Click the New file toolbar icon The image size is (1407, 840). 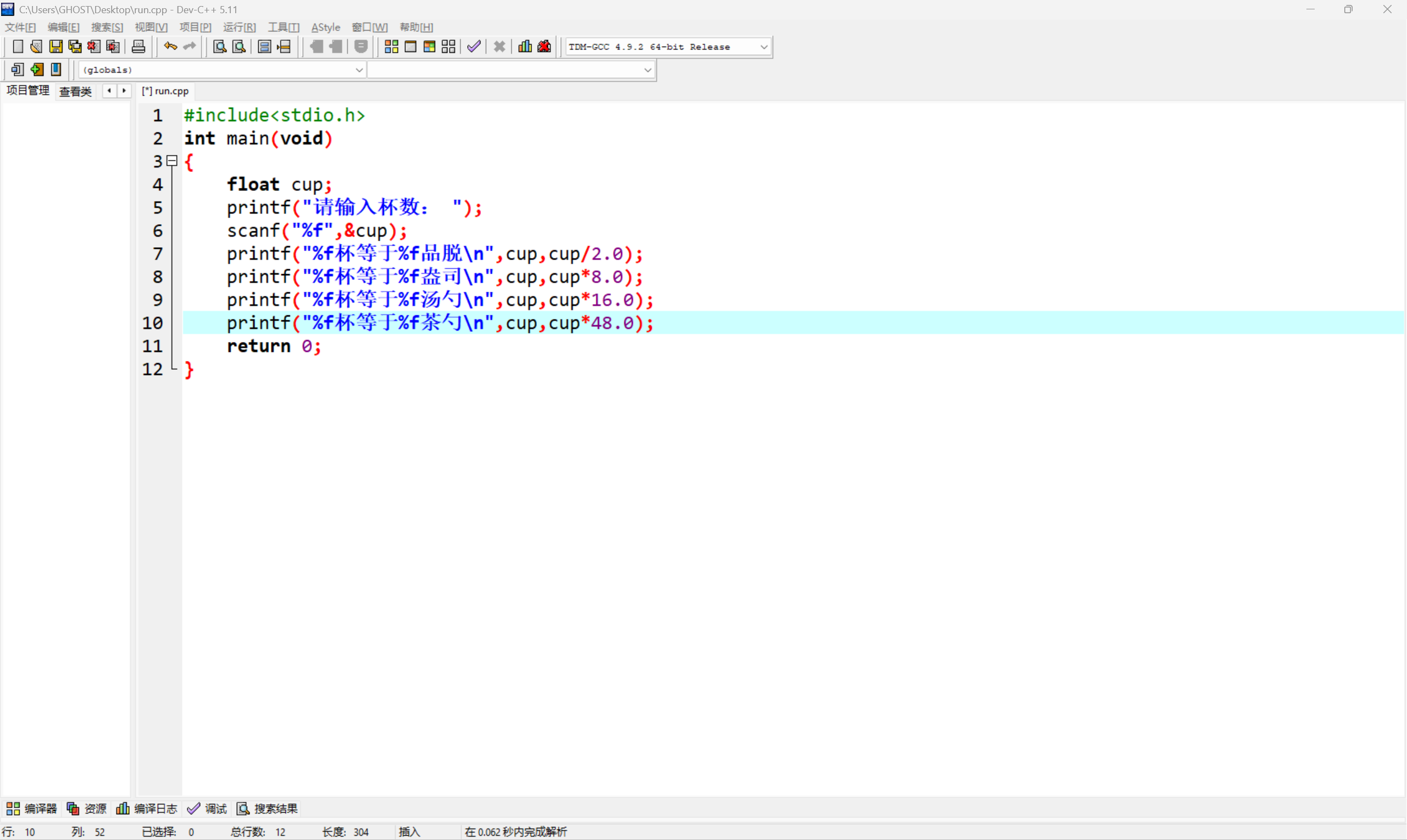point(18,46)
